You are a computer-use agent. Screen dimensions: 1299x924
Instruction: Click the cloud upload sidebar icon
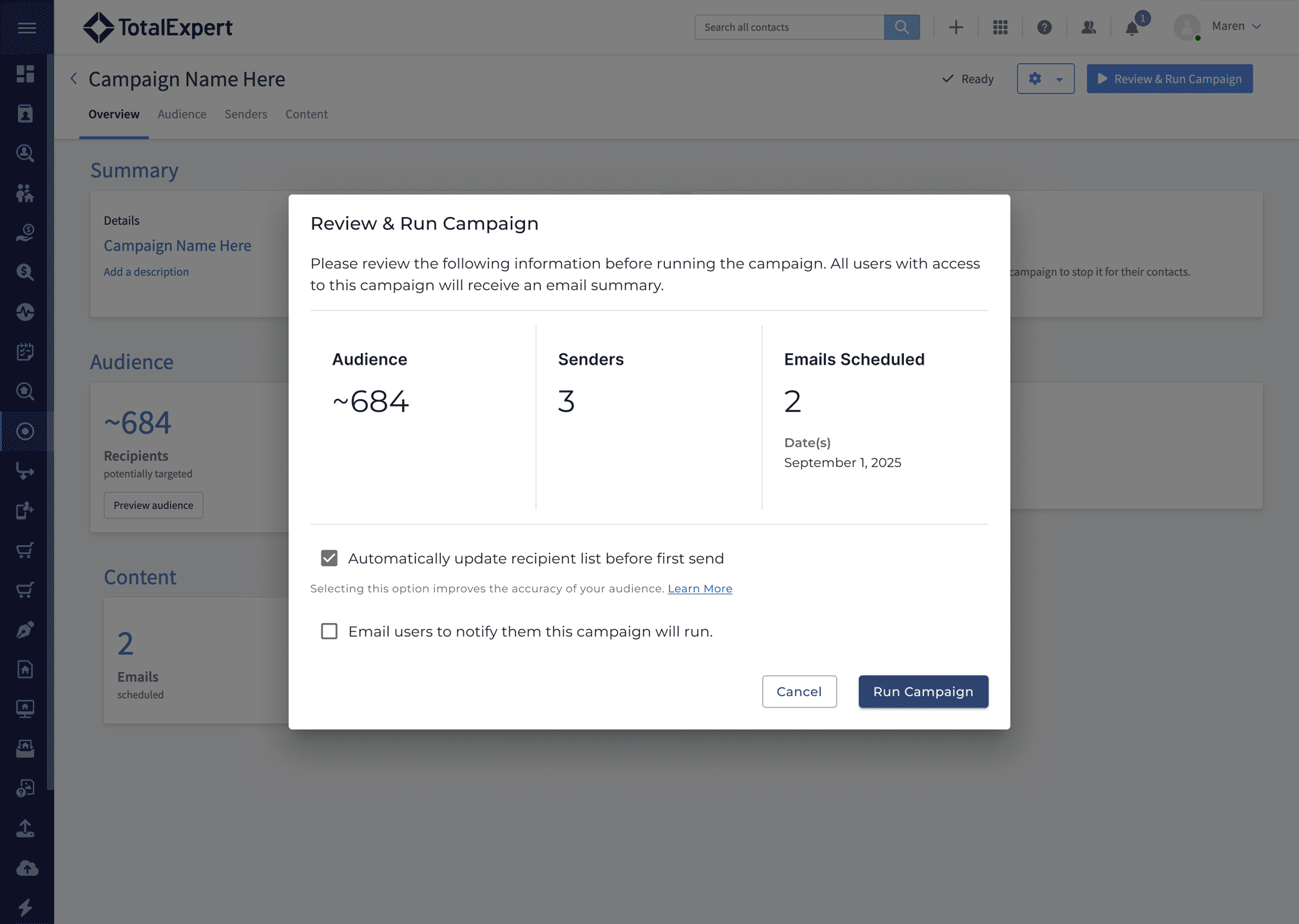pyautogui.click(x=26, y=867)
